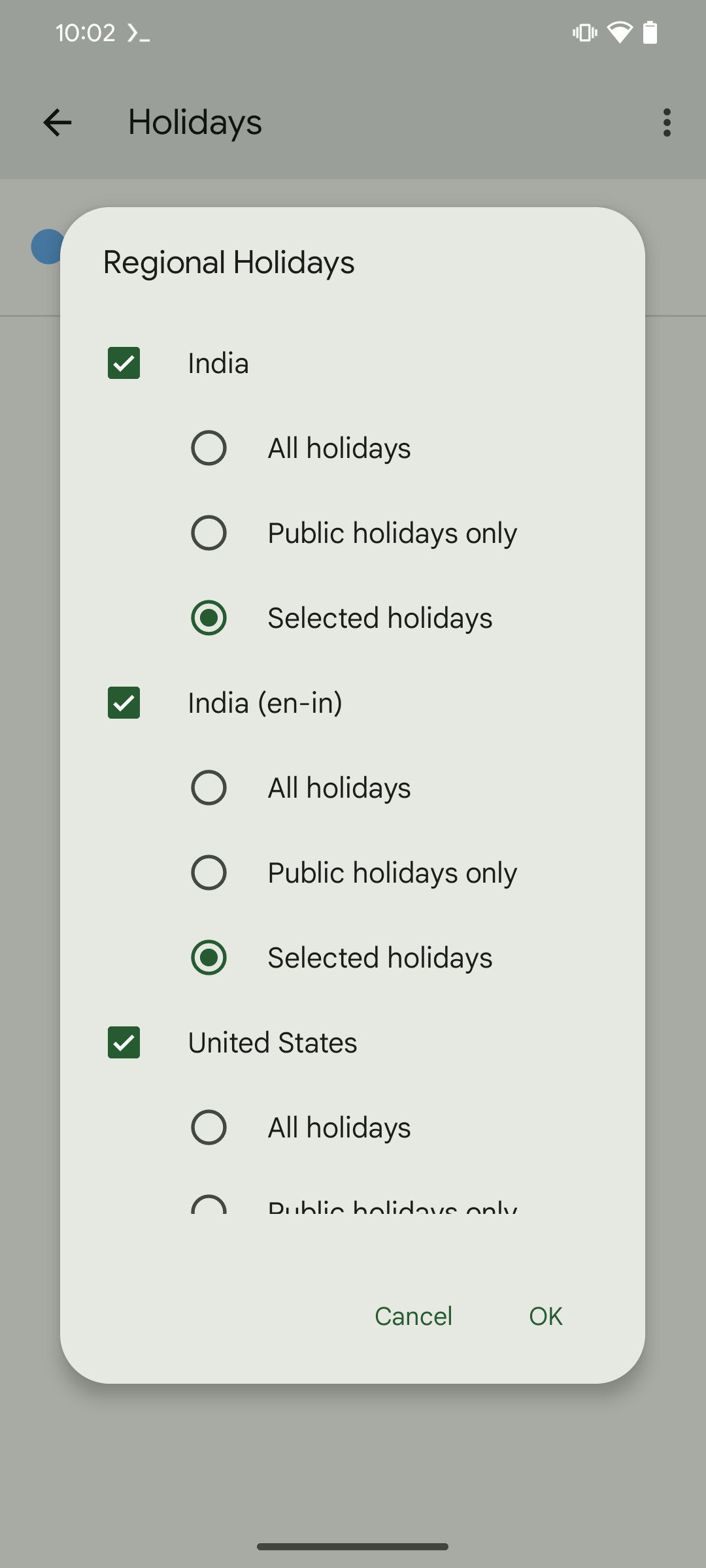
Task: Tap the terminal icon in status bar
Action: tap(139, 33)
